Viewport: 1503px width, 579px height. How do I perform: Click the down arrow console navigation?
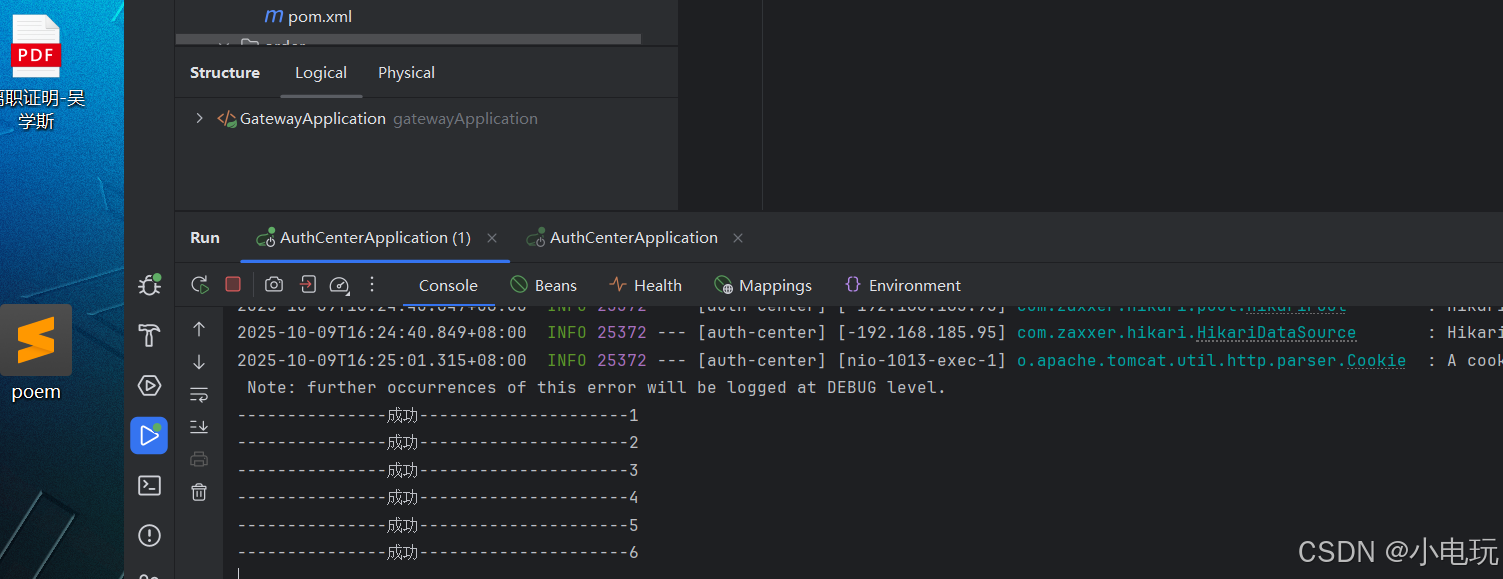199,362
